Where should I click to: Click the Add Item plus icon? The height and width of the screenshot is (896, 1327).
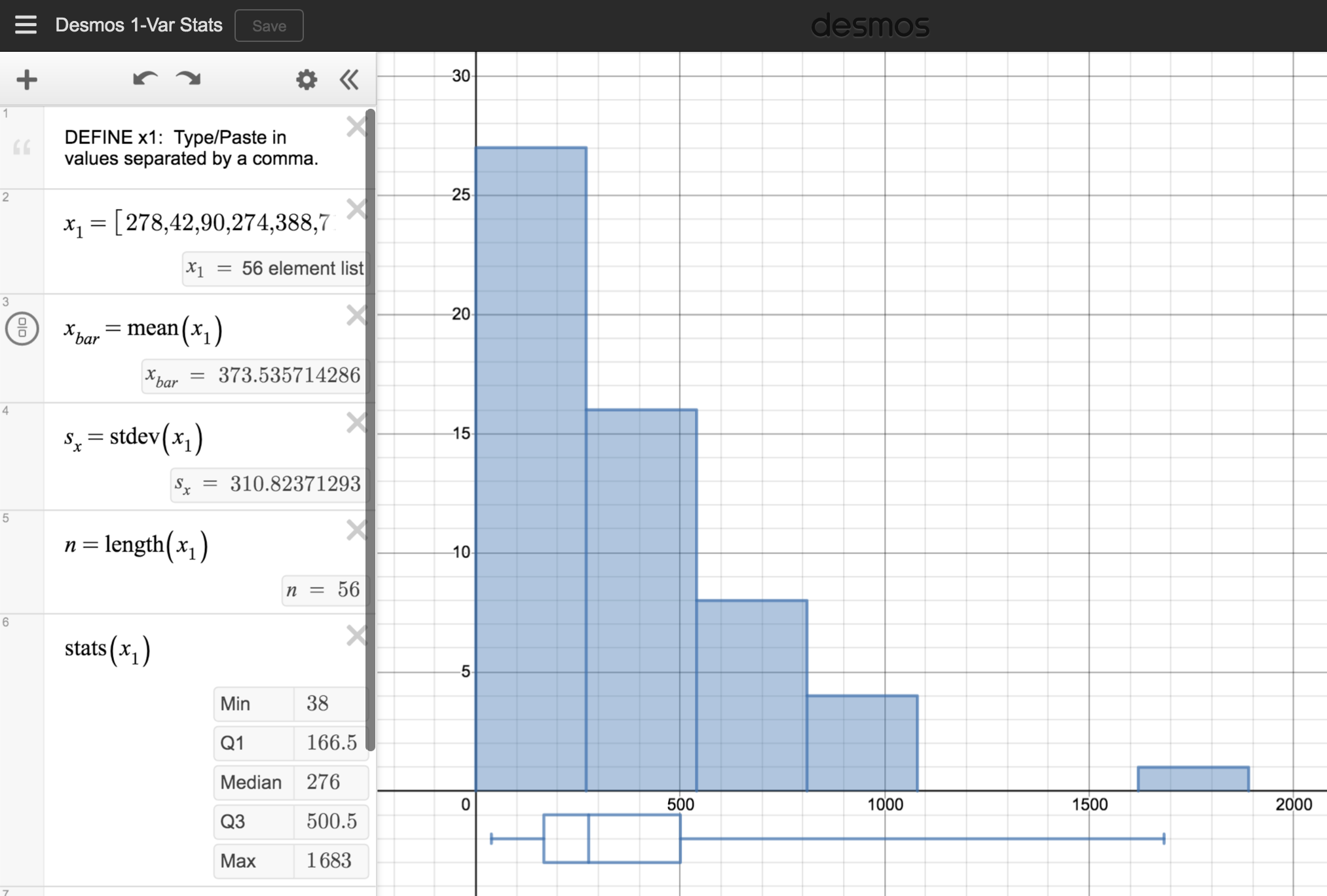coord(27,80)
